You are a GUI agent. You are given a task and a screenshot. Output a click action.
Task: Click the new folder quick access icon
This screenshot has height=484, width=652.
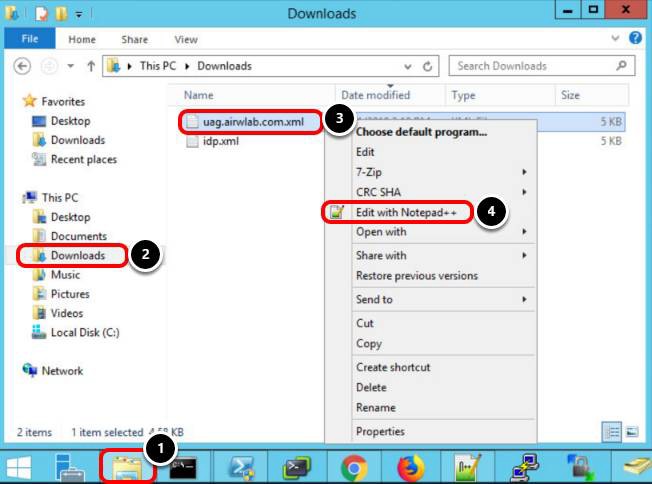point(61,13)
